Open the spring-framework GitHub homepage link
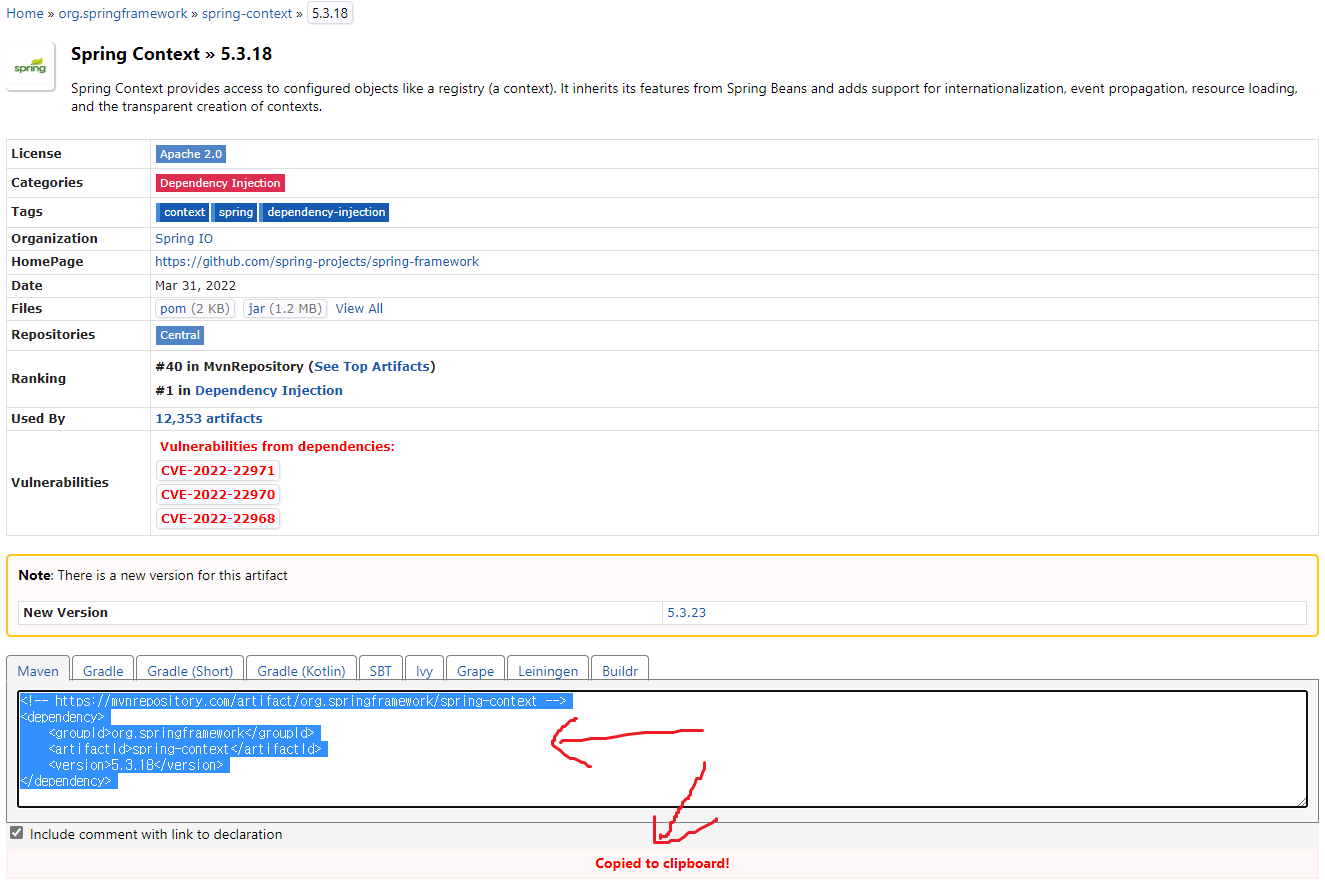The height and width of the screenshot is (883, 1325). tap(317, 262)
